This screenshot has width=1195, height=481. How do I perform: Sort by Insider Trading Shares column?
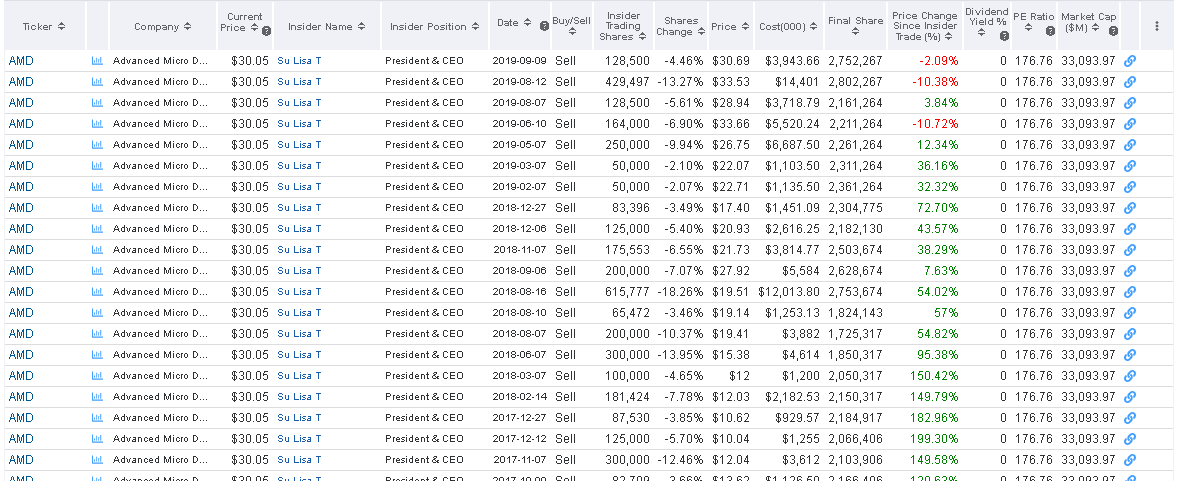pos(623,26)
